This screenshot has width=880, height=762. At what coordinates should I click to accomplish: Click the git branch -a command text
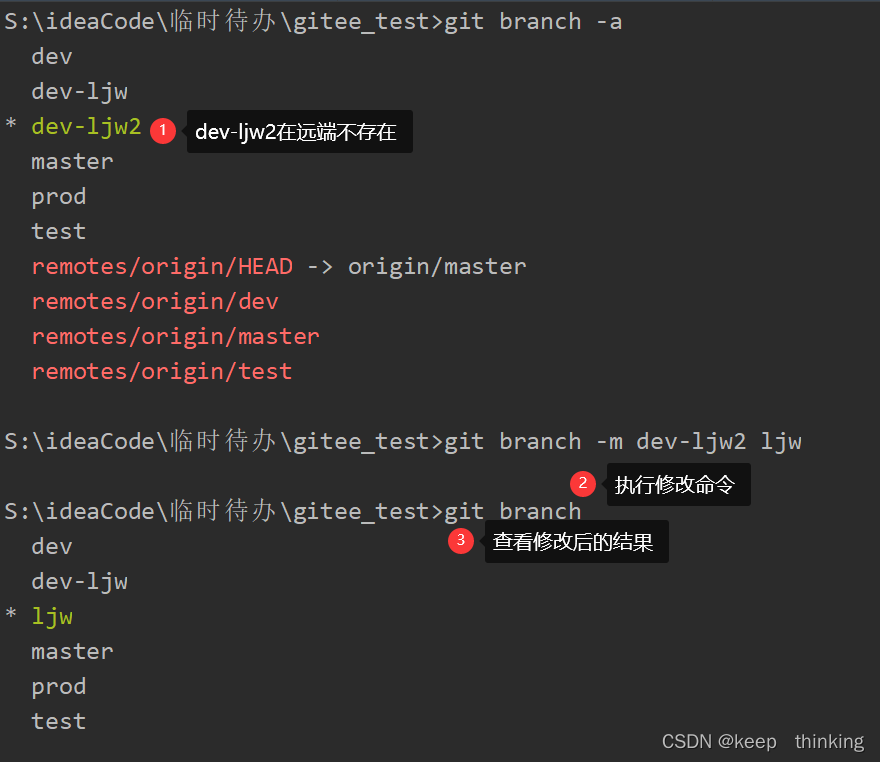coord(533,22)
